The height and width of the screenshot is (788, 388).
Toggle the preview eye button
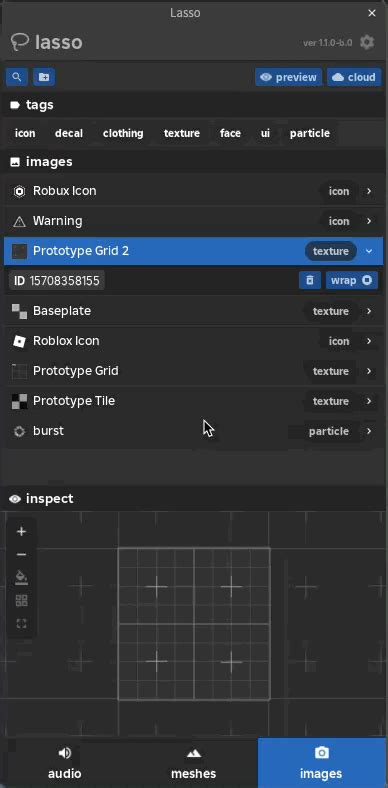coord(288,77)
